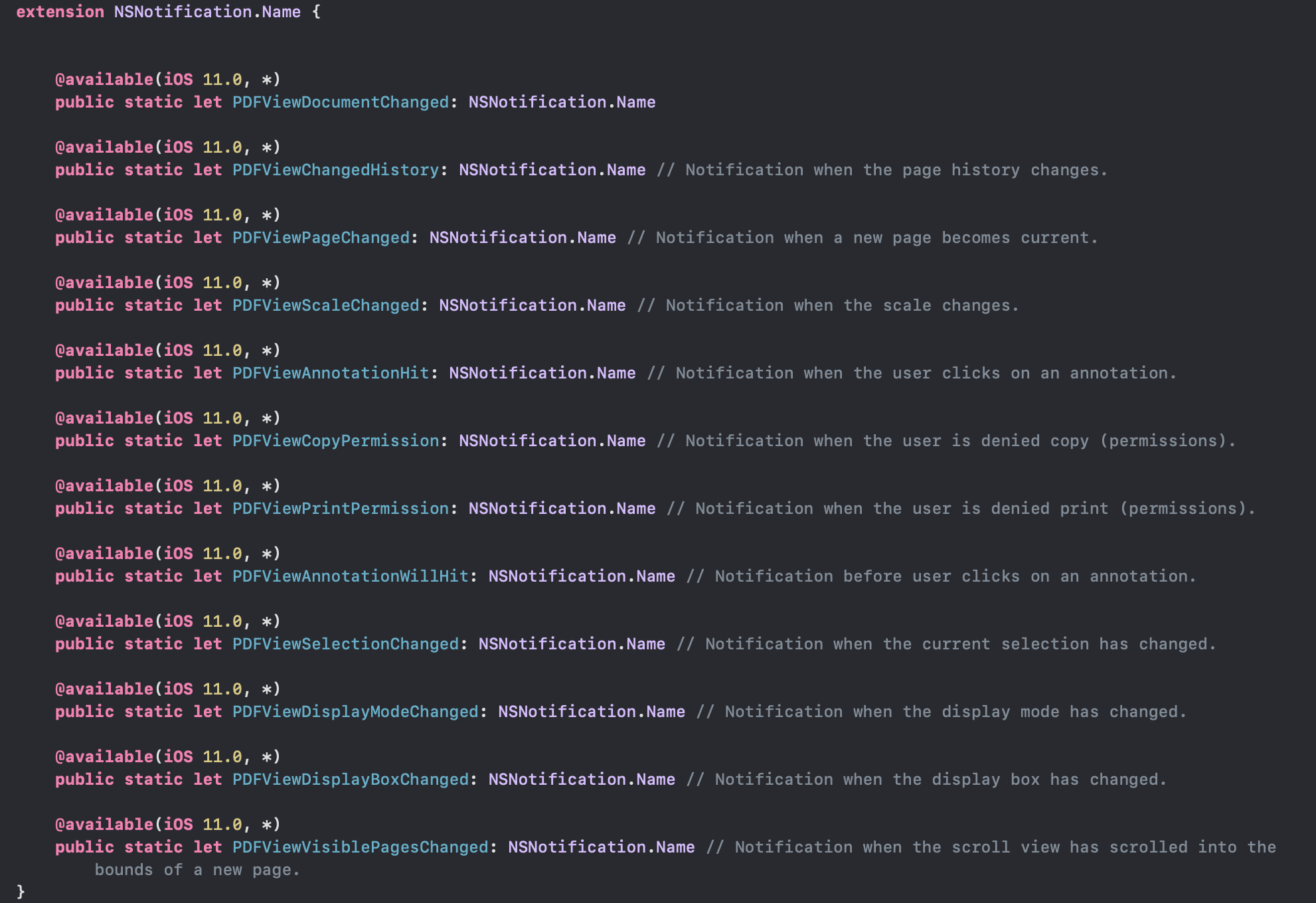Screen dimensions: 1316x903
Task: Click PDFViewAnnotationHit constant name
Action: (x=331, y=373)
